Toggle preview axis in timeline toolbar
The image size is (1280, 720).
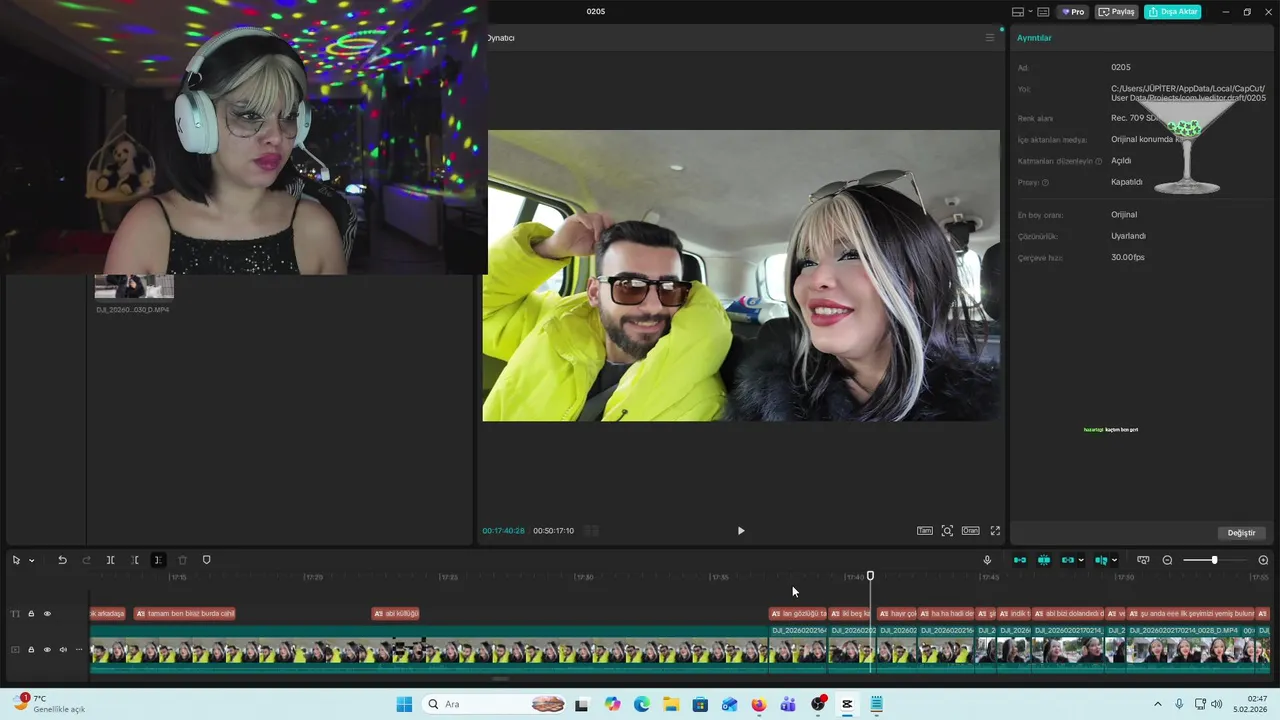(x=1101, y=560)
